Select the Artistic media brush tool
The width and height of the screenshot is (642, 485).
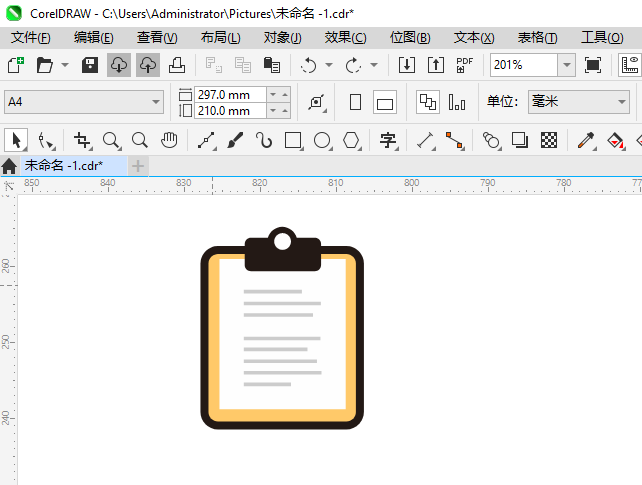pos(235,140)
